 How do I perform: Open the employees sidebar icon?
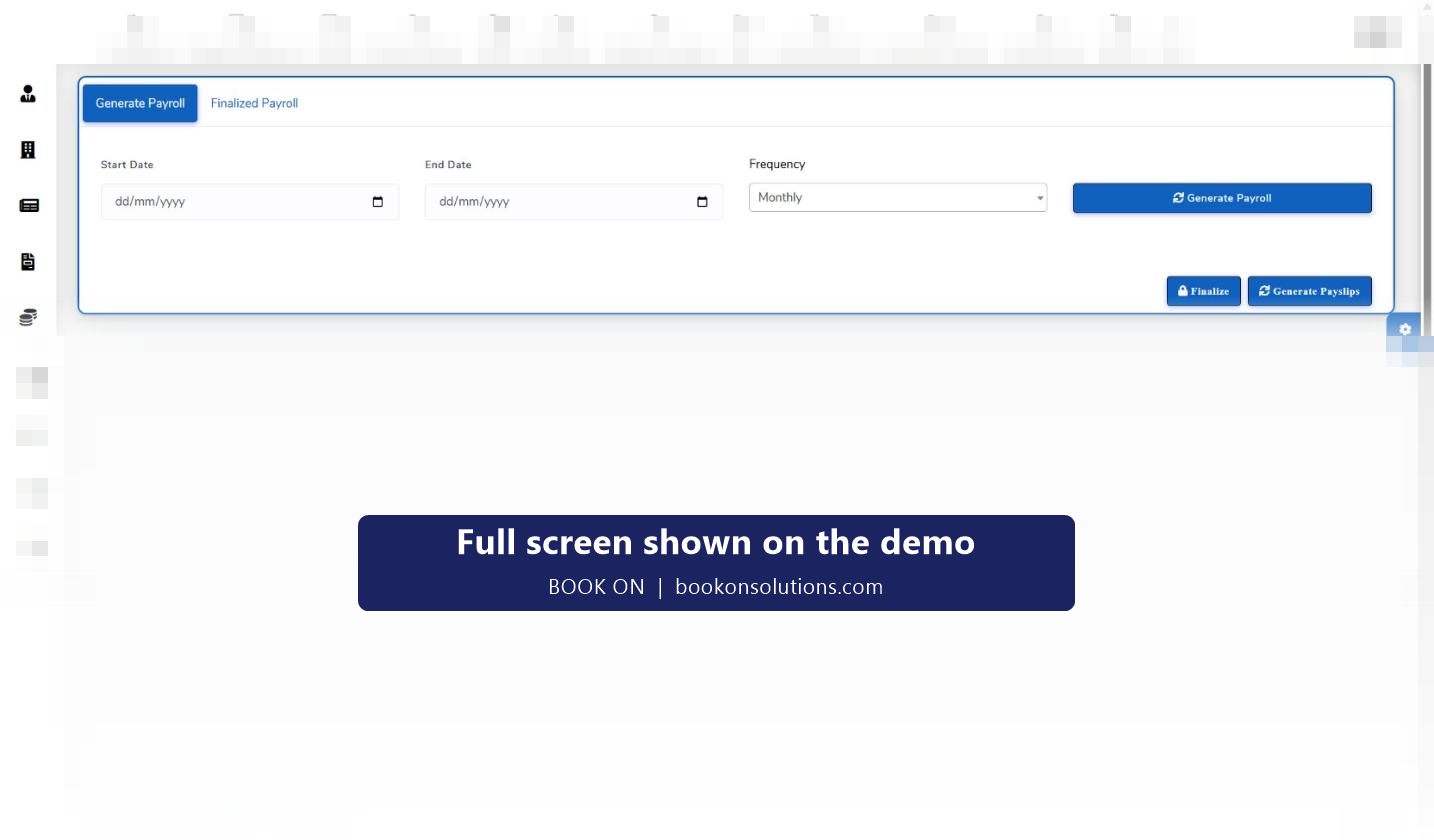28,94
